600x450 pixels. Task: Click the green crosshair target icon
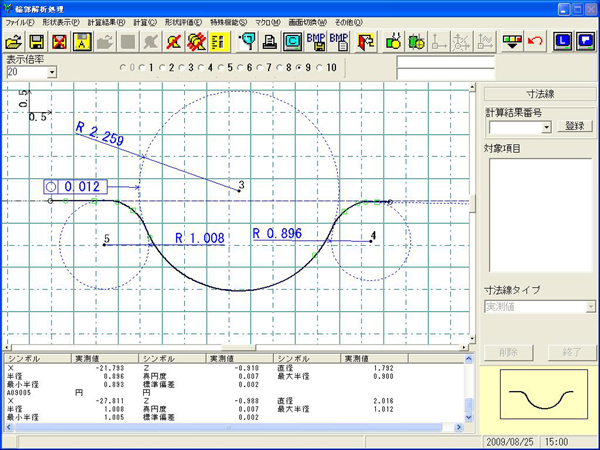[416, 41]
